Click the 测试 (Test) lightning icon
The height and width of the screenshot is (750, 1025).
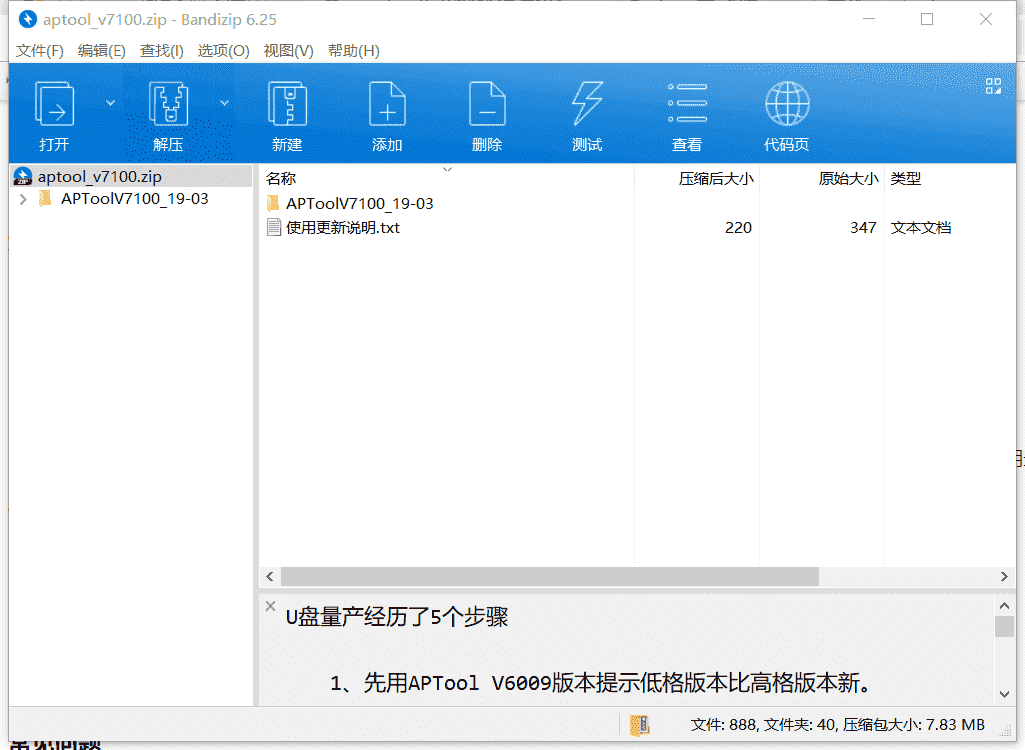point(587,103)
